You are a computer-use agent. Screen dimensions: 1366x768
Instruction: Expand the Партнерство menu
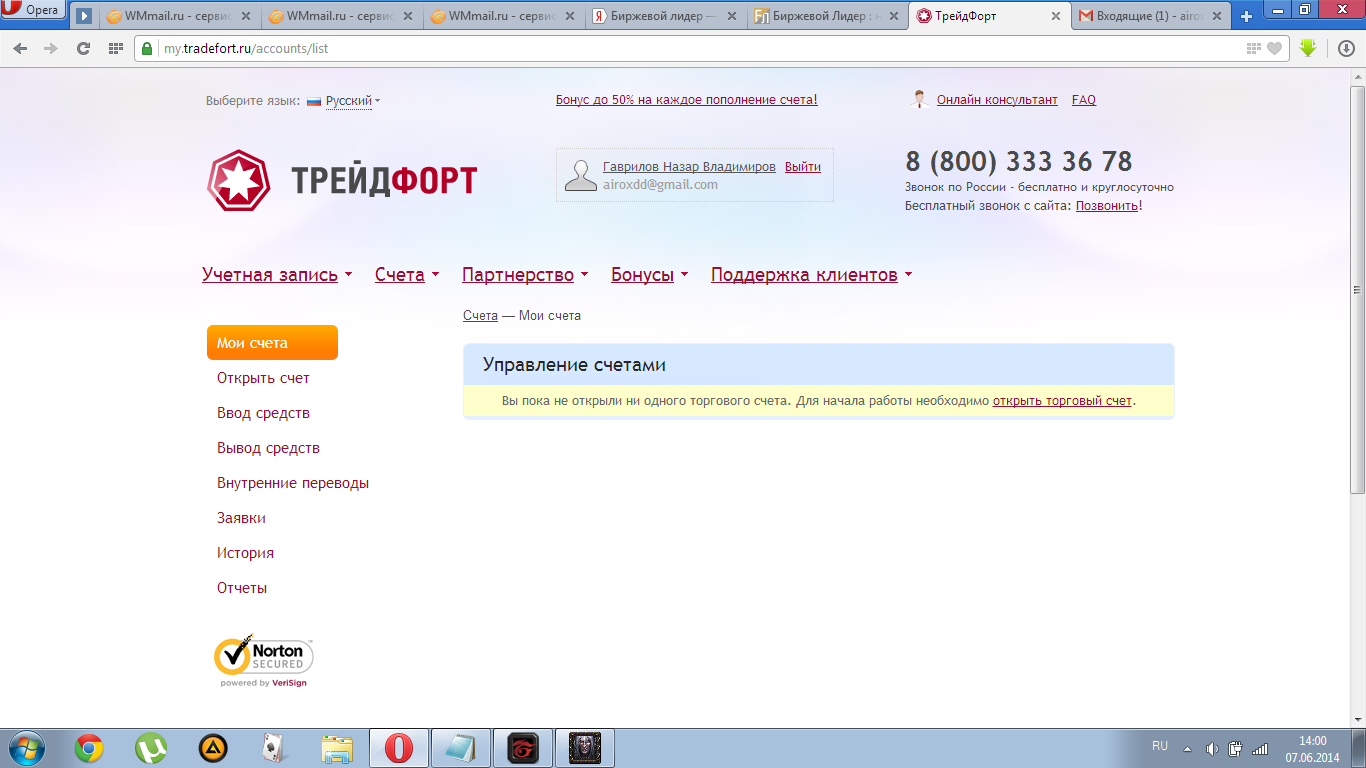coord(525,275)
